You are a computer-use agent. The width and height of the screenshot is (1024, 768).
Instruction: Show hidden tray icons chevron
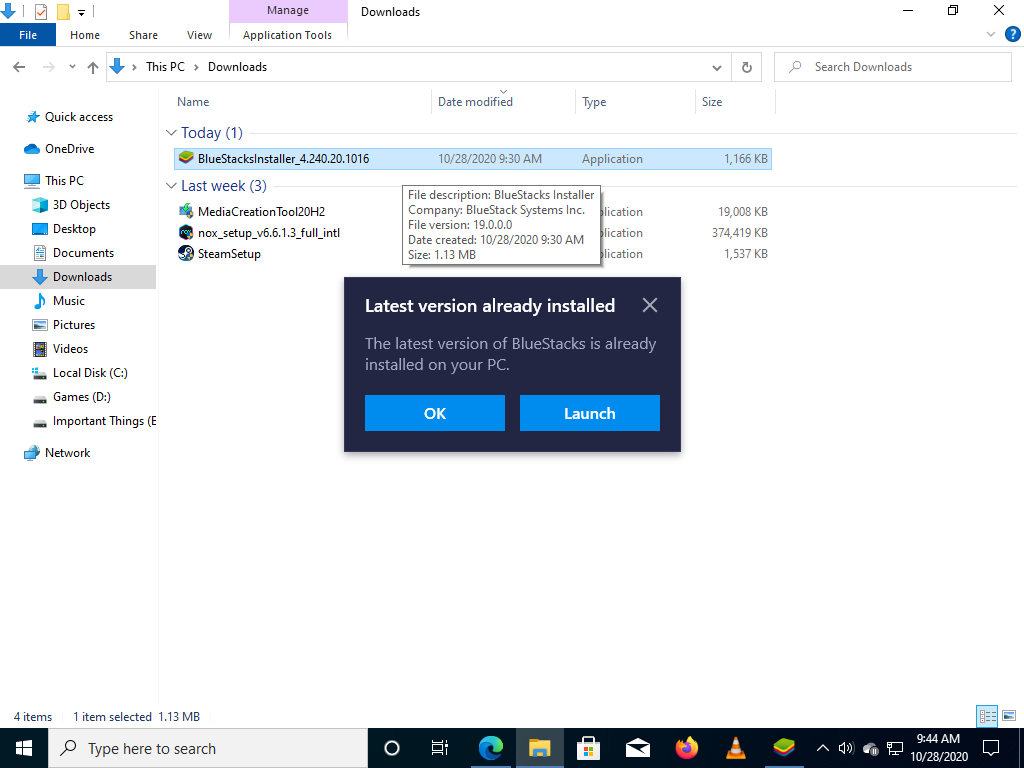823,748
